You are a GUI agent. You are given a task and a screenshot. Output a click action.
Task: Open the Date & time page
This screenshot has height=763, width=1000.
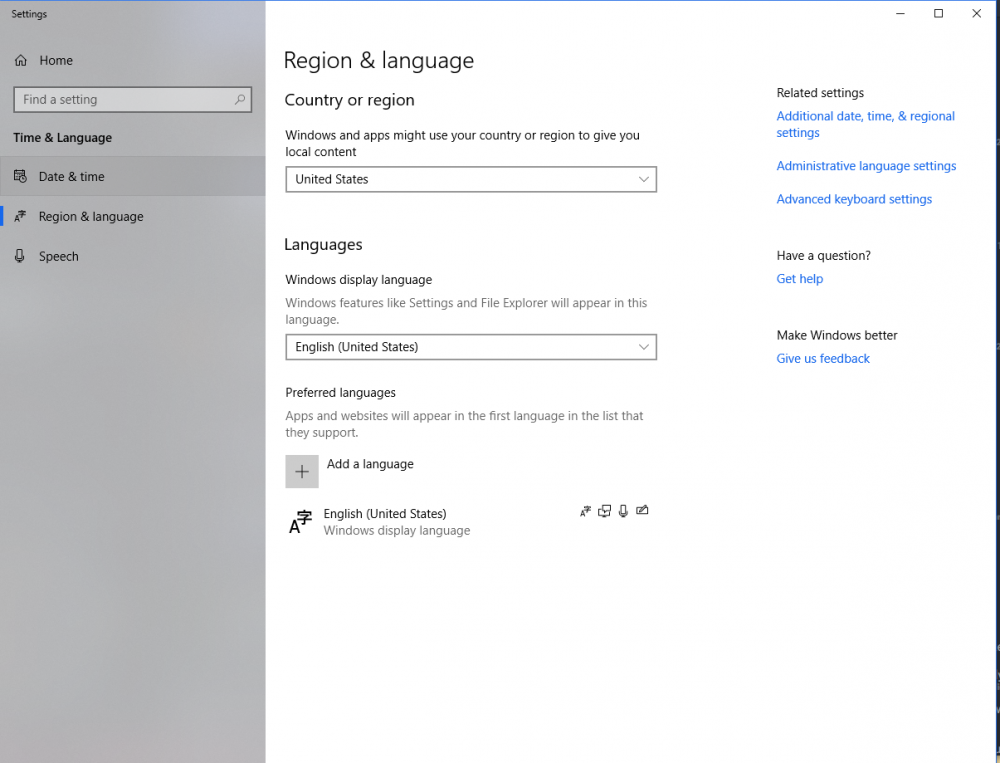click(133, 176)
